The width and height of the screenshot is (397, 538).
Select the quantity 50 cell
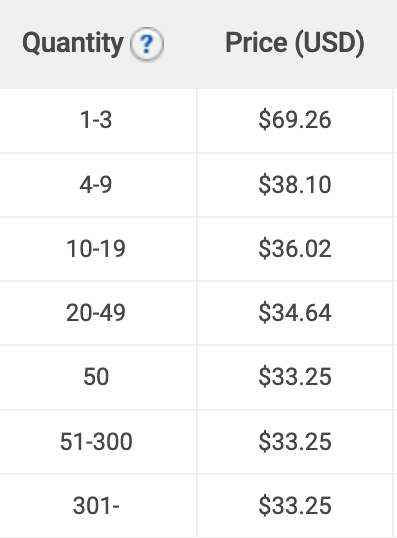tap(98, 377)
